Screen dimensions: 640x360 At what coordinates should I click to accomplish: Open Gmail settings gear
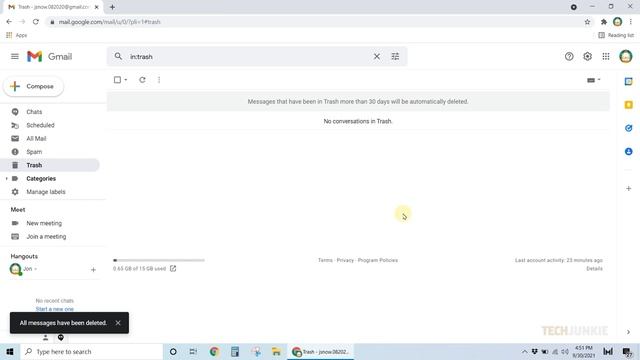tap(587, 56)
